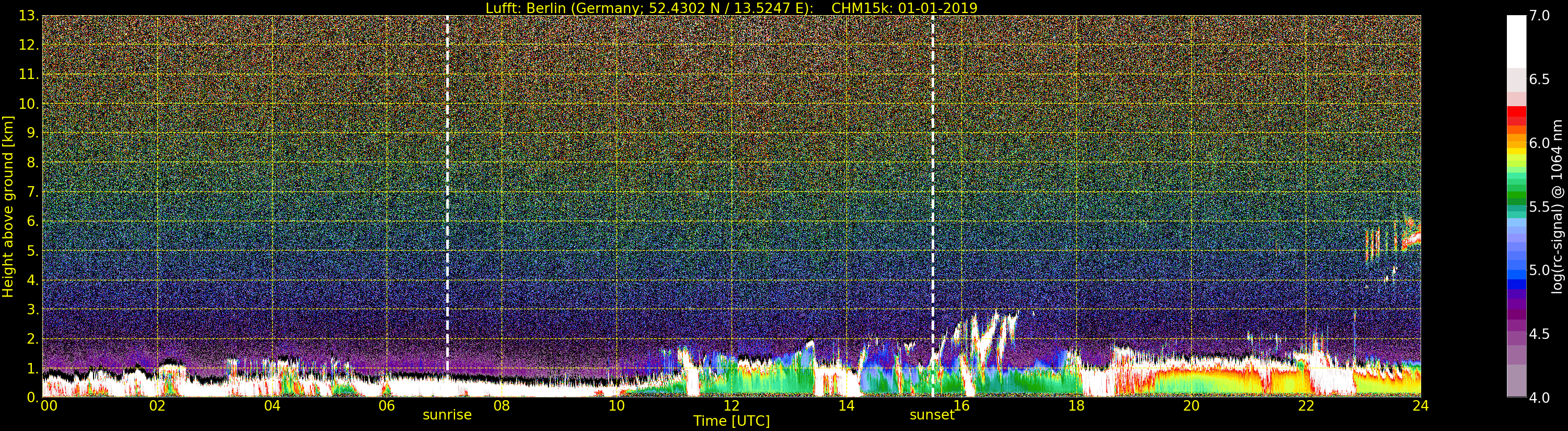This screenshot has width=1568, height=431.
Task: Click the 8 km tick on the height axis
Action: [x=33, y=163]
